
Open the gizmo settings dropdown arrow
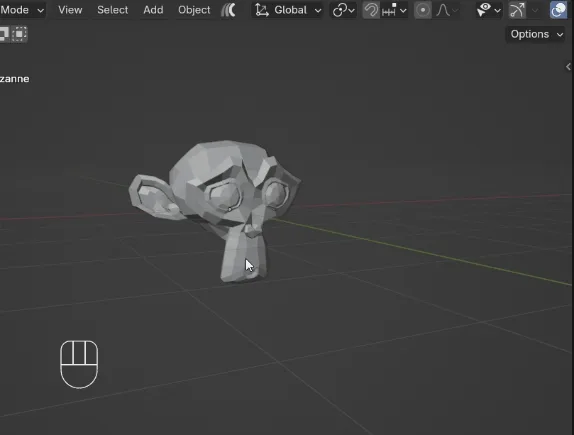pos(535,10)
